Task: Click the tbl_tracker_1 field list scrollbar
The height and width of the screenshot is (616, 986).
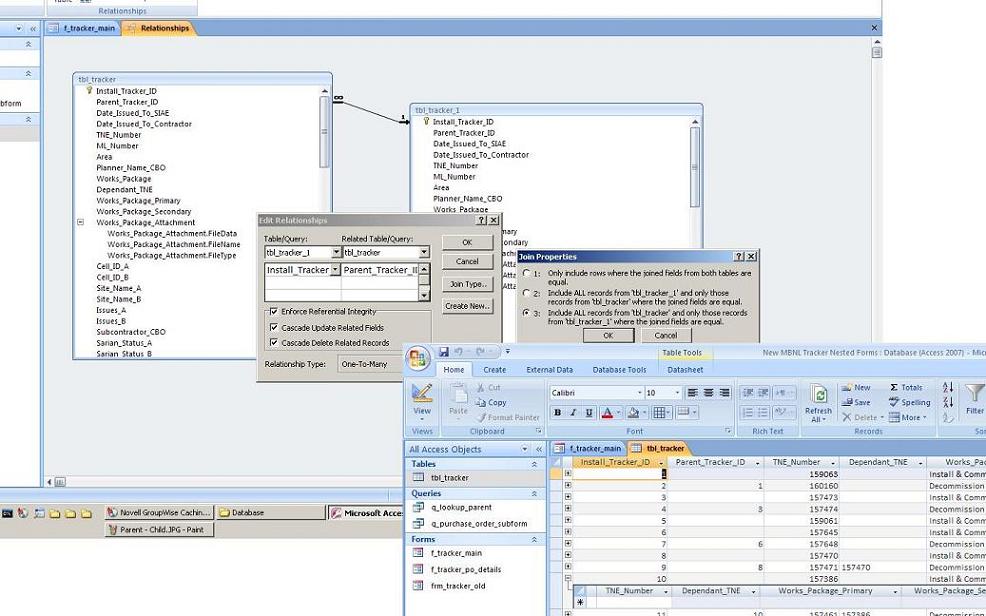Action: click(x=695, y=167)
